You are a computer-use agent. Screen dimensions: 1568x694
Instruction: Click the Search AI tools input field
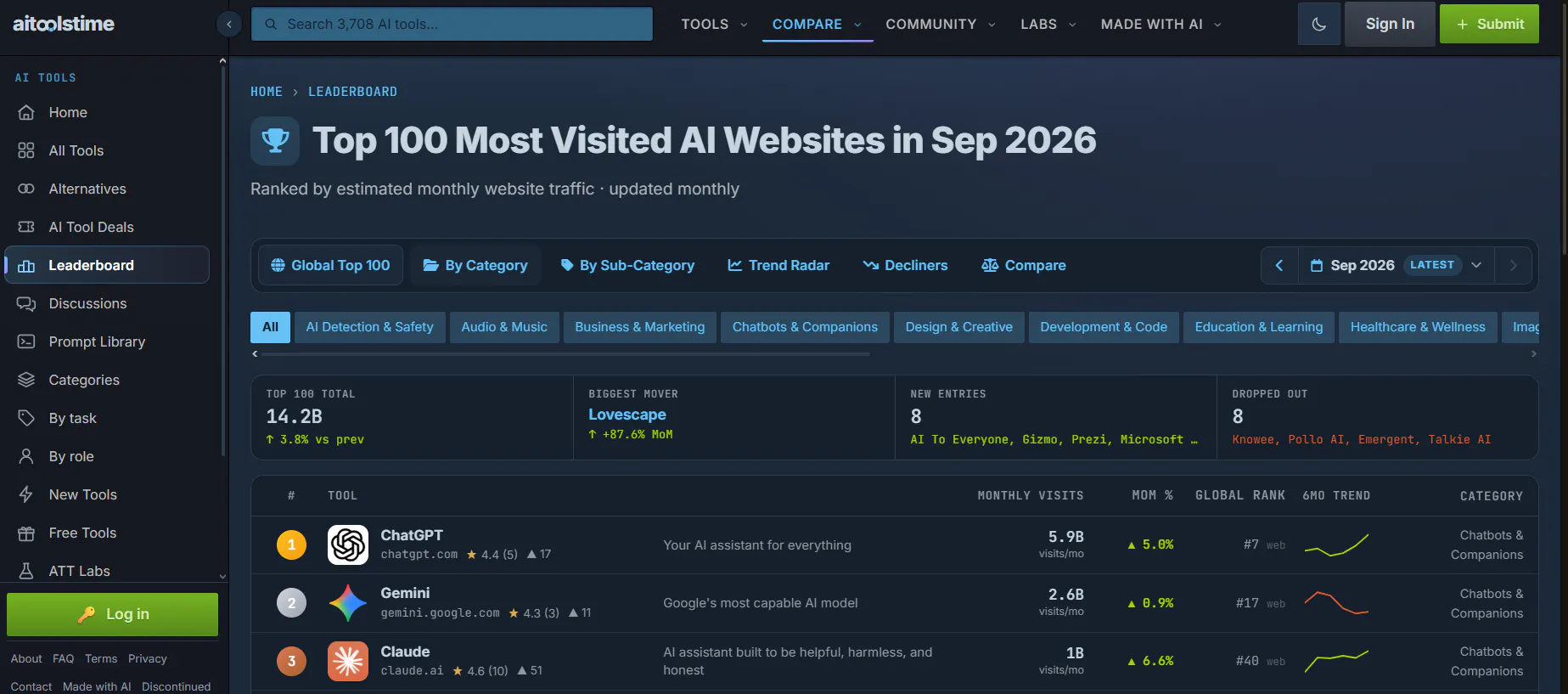tap(452, 24)
